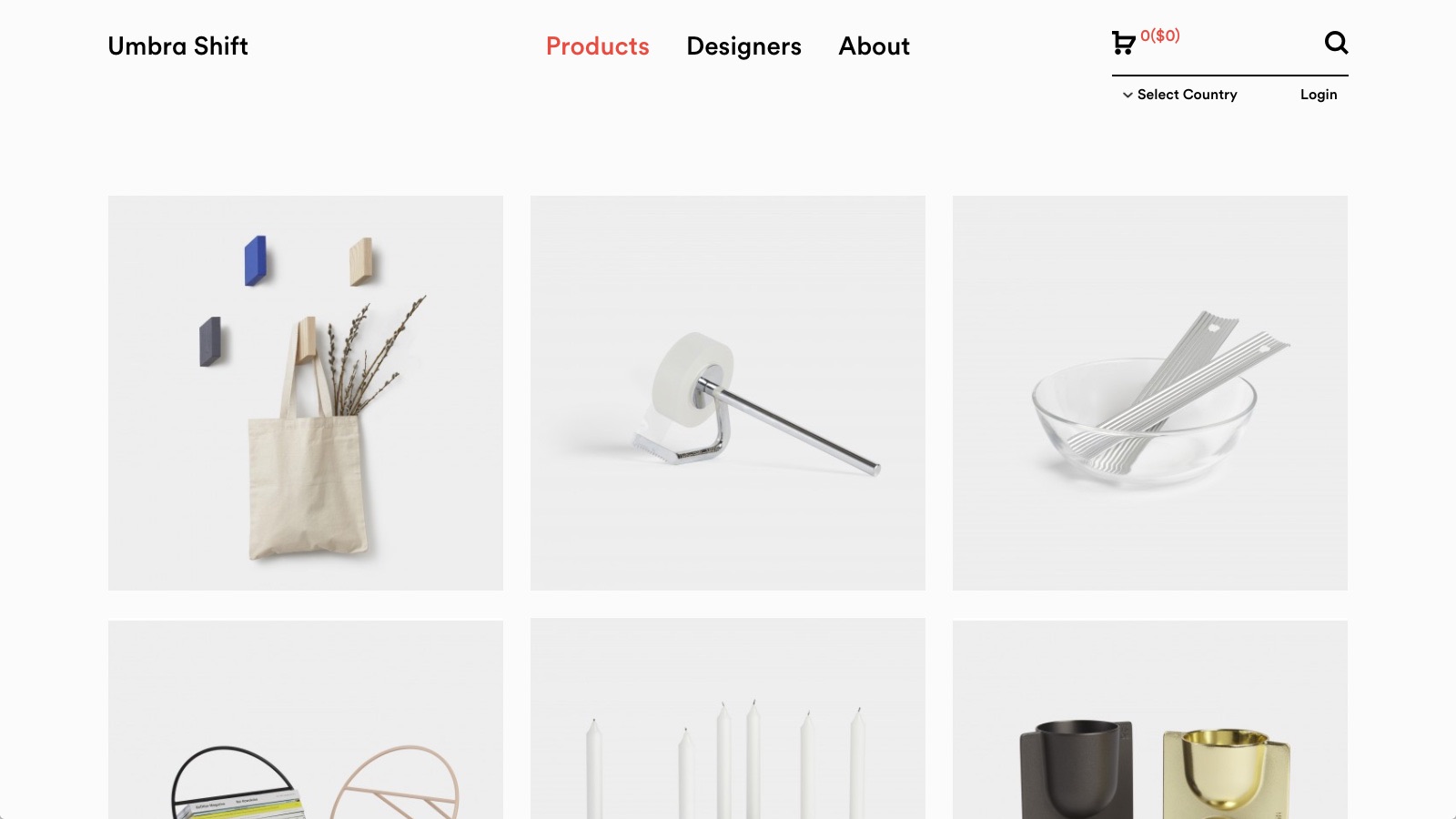Viewport: 1456px width, 819px height.
Task: Click the chevron beside Select Country
Action: (1127, 95)
